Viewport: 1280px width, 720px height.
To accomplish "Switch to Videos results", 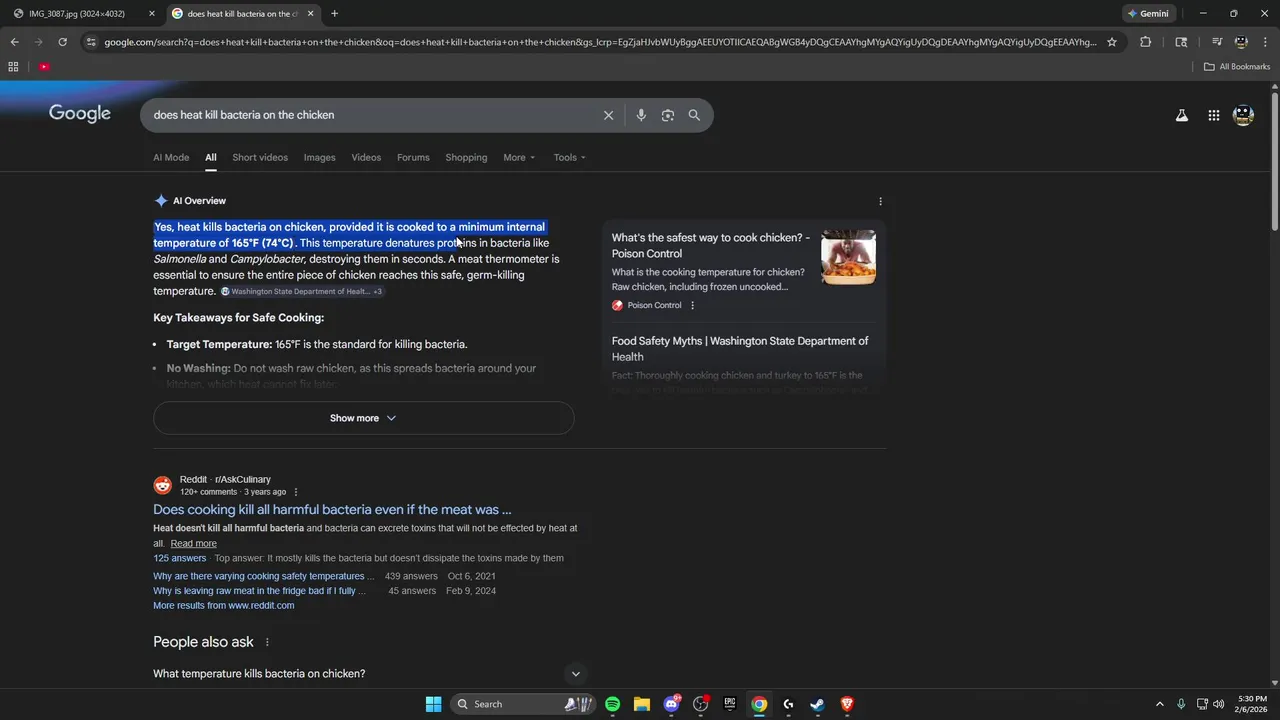I will pyautogui.click(x=366, y=157).
